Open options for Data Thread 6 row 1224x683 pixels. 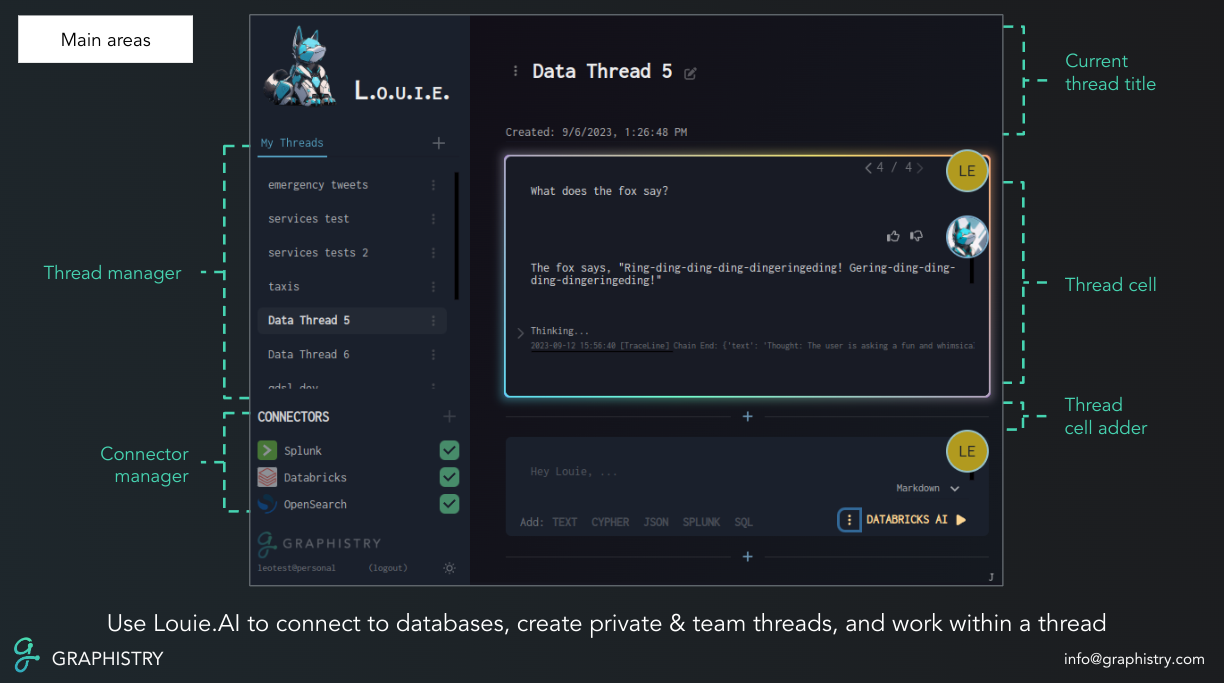pos(433,355)
